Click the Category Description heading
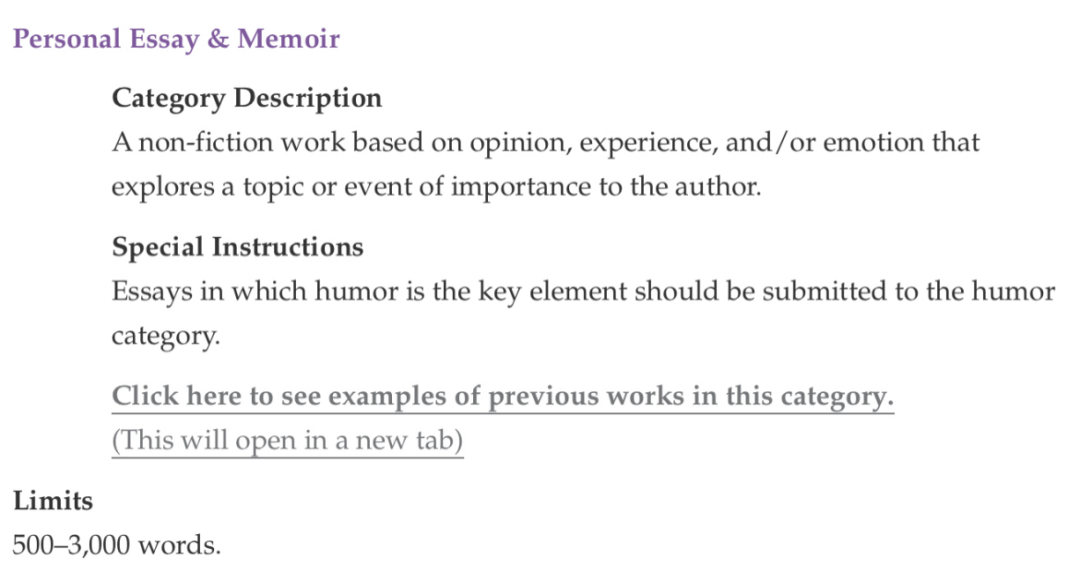The image size is (1080, 571). 247,98
